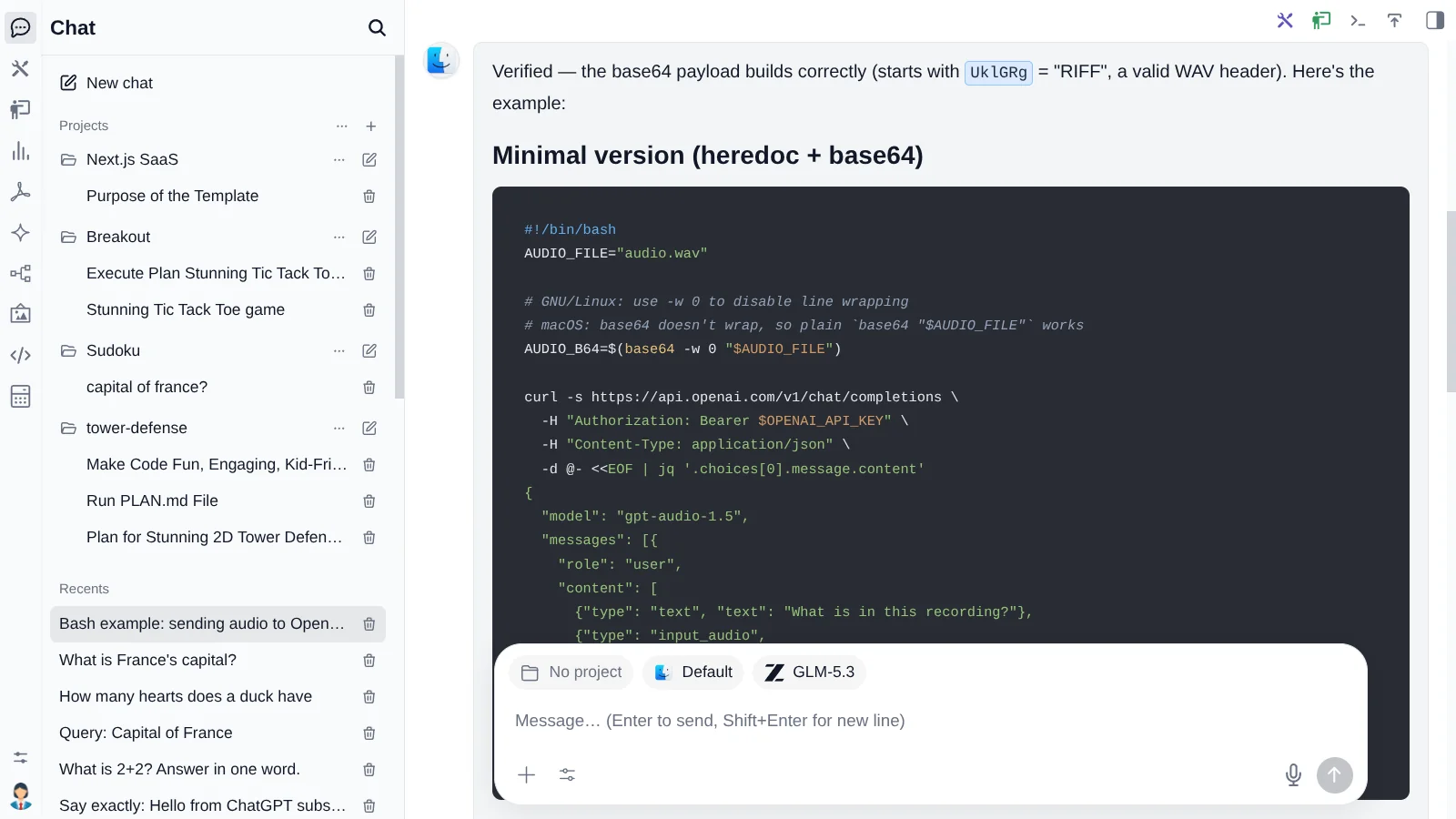The height and width of the screenshot is (819, 1456).
Task: Delete the 'Run PLAN.md File' chat
Action: [369, 501]
